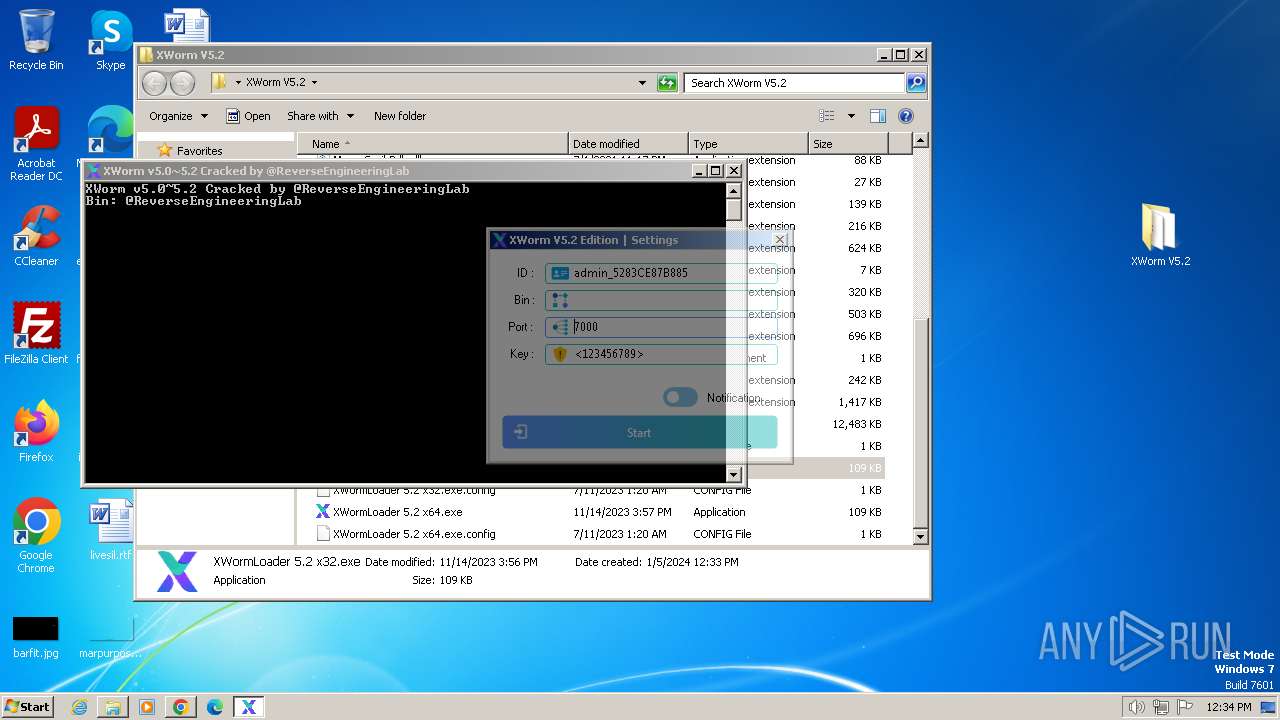The height and width of the screenshot is (720, 1280).
Task: Click Open in Explorer toolbar
Action: [249, 116]
